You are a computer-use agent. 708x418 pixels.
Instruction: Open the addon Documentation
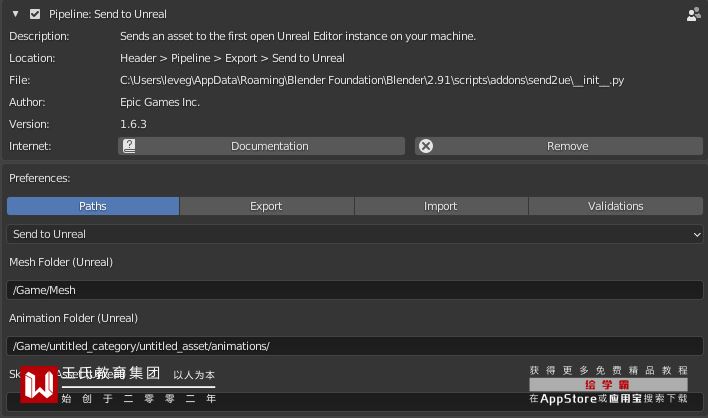pyautogui.click(x=261, y=146)
